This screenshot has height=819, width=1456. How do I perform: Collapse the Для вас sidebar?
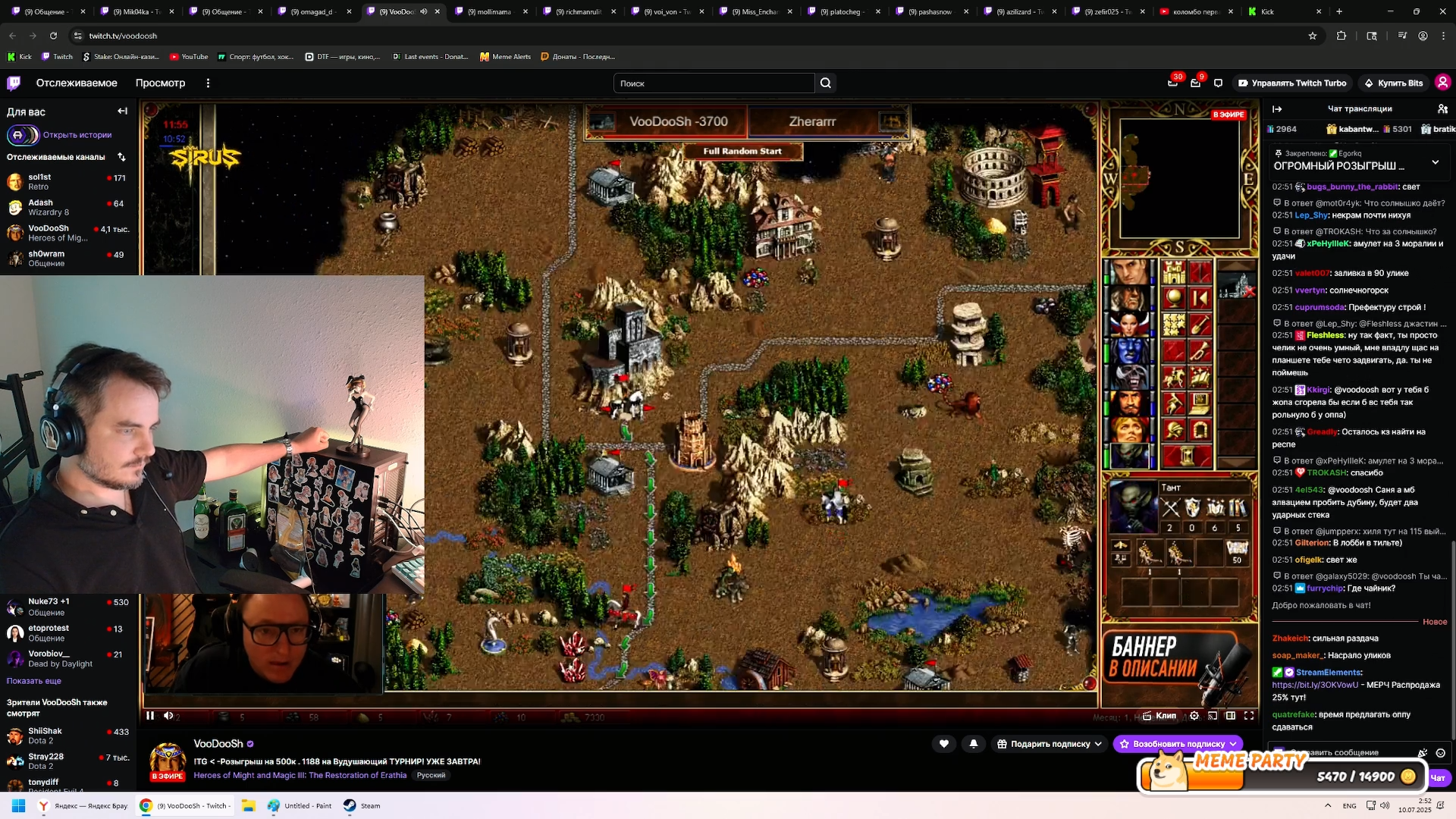(x=122, y=111)
